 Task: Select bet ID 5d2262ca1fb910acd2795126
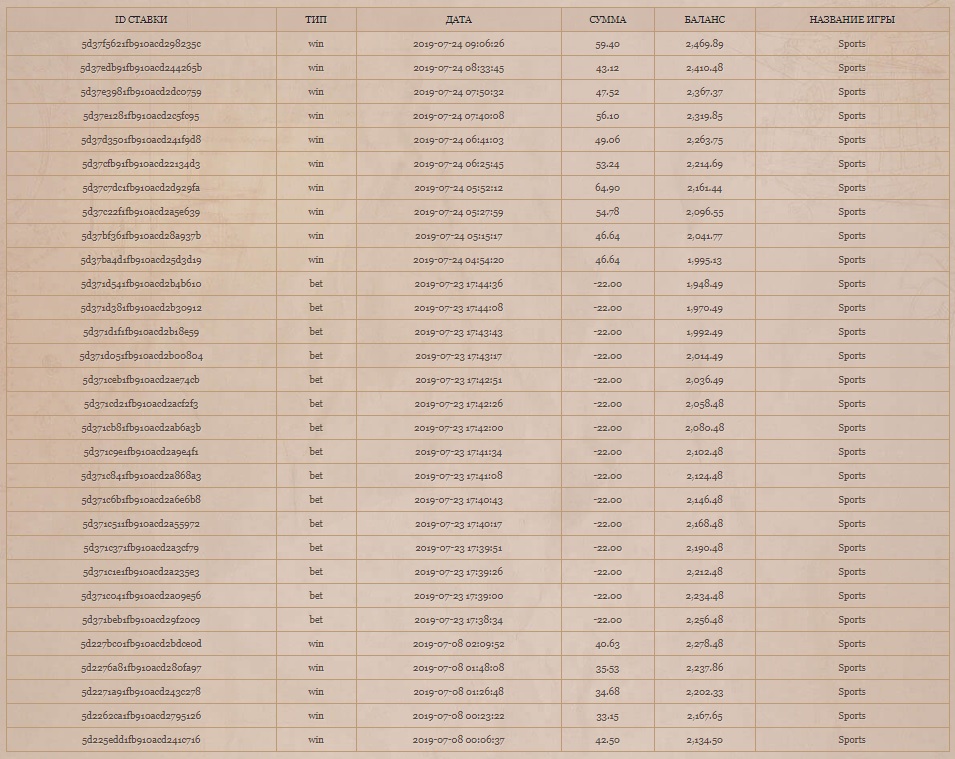[141, 716]
